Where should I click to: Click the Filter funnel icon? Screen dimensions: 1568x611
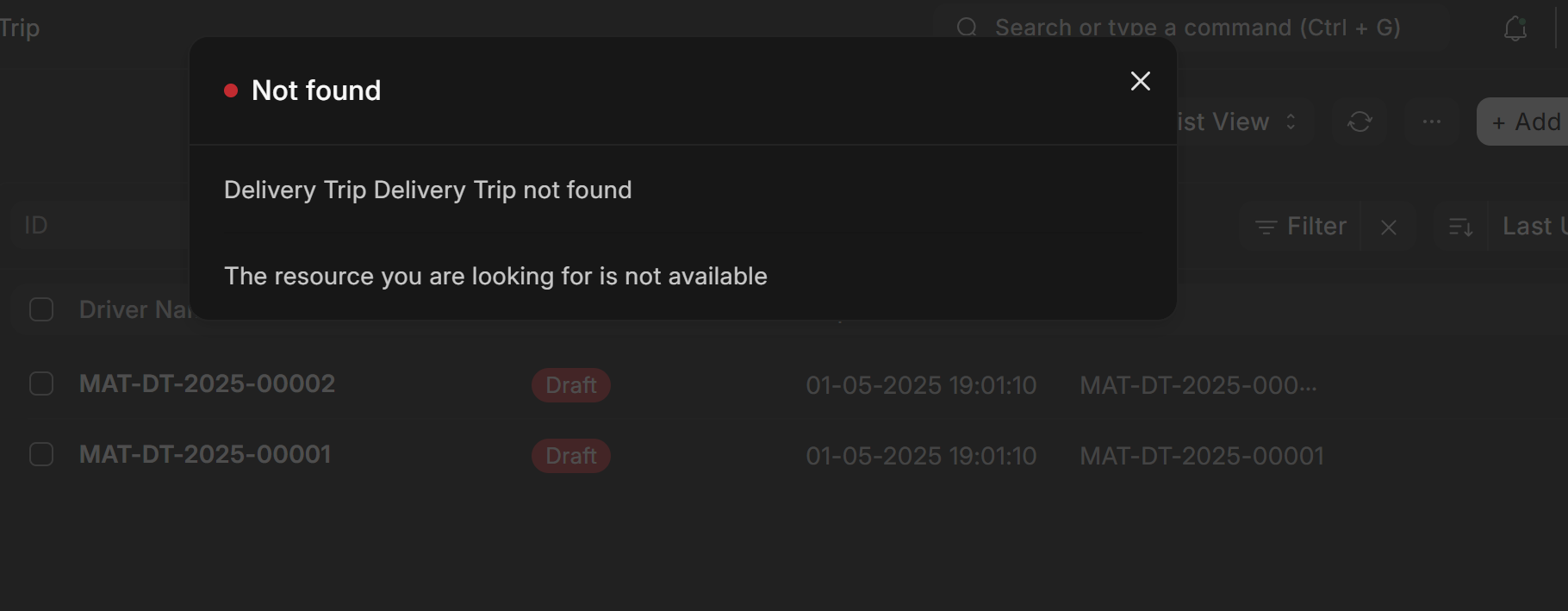[1266, 228]
